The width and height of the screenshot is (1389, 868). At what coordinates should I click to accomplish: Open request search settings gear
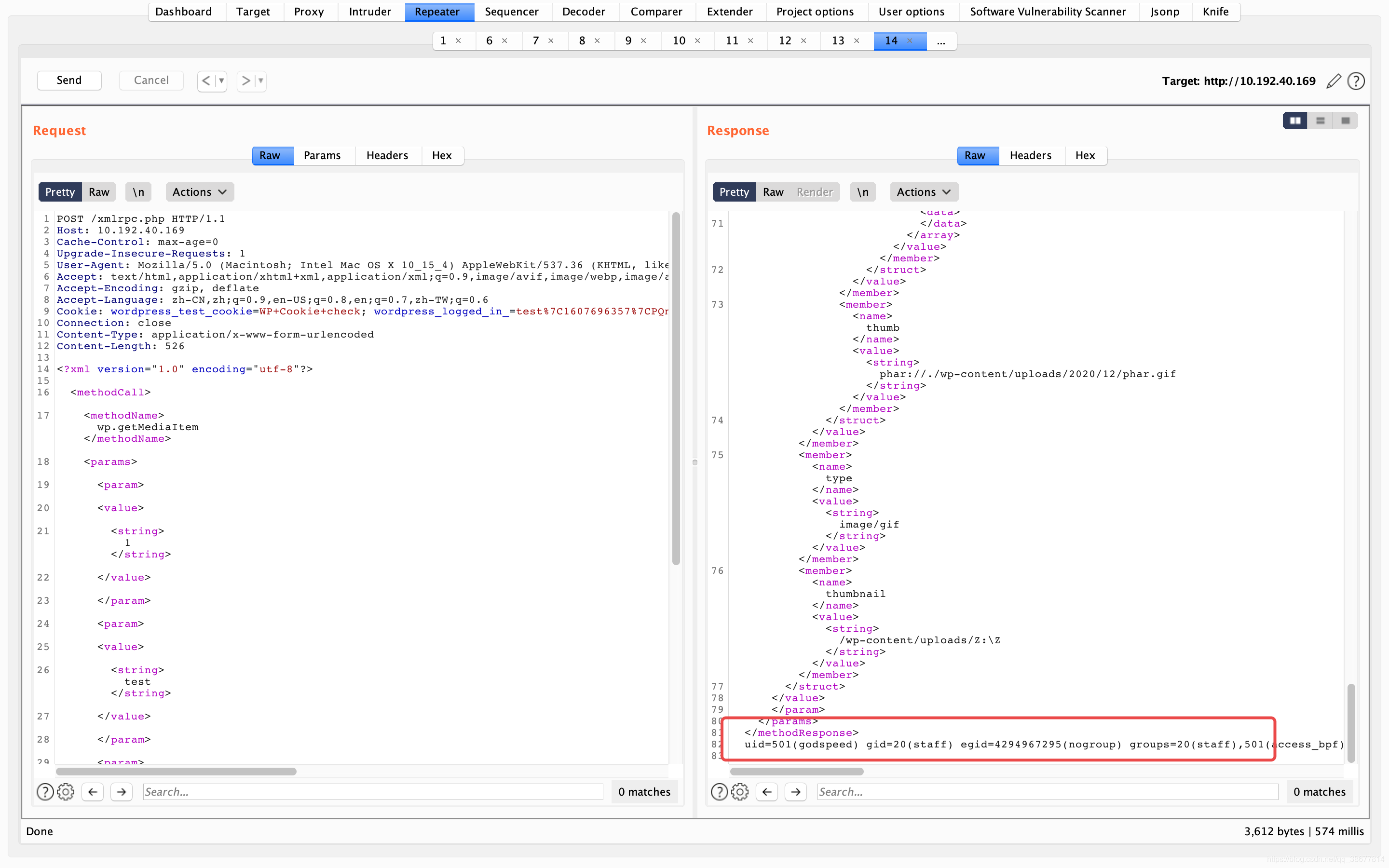click(x=66, y=792)
